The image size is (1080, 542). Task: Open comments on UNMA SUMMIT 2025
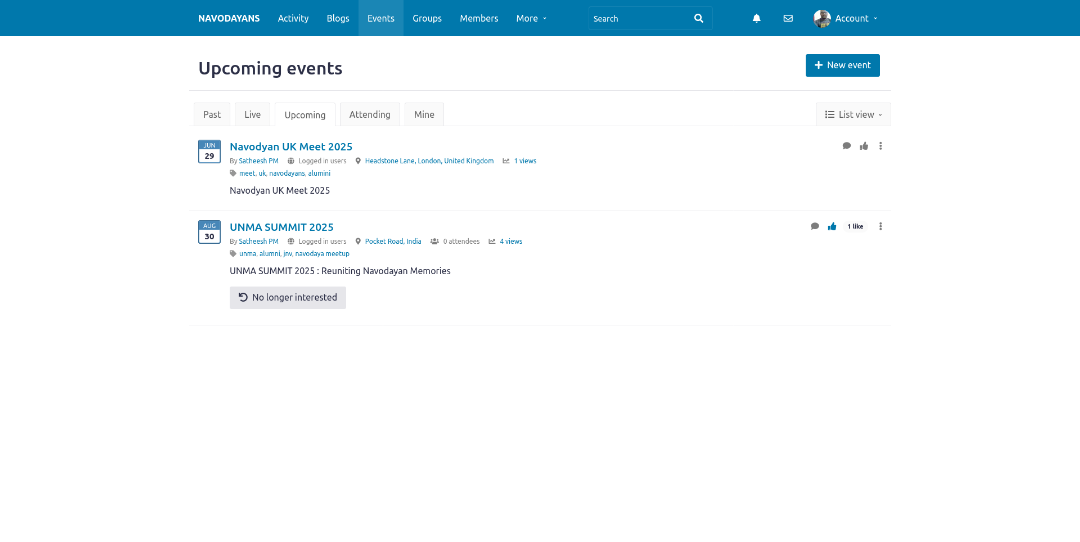(x=815, y=226)
